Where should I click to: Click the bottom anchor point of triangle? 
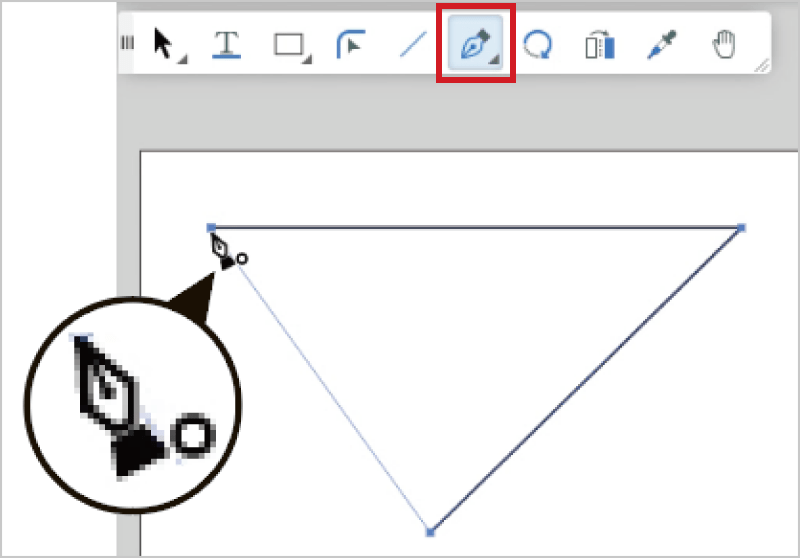pos(430,532)
